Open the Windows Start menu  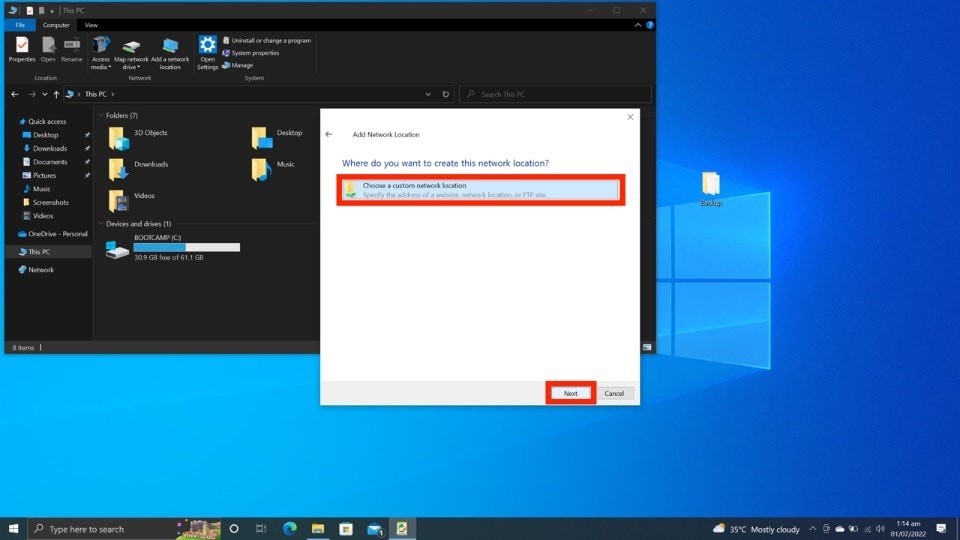tap(13, 529)
